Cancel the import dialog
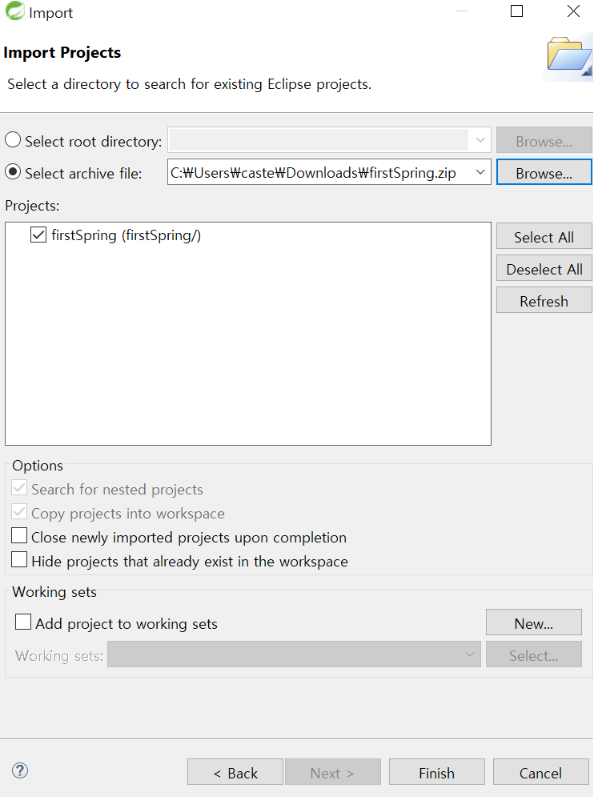593x797 pixels. tap(540, 772)
